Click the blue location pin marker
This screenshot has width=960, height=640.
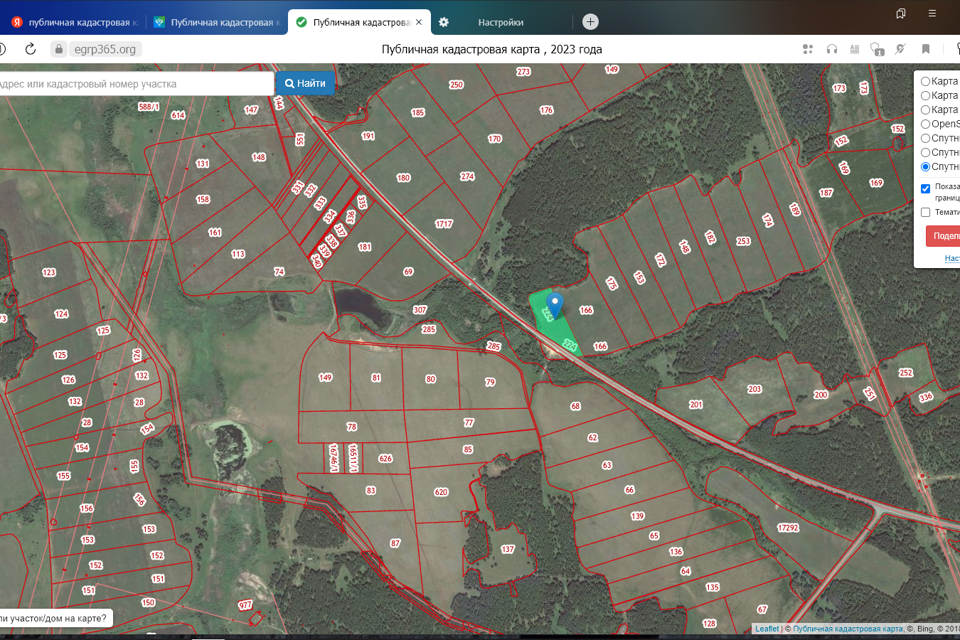point(555,303)
